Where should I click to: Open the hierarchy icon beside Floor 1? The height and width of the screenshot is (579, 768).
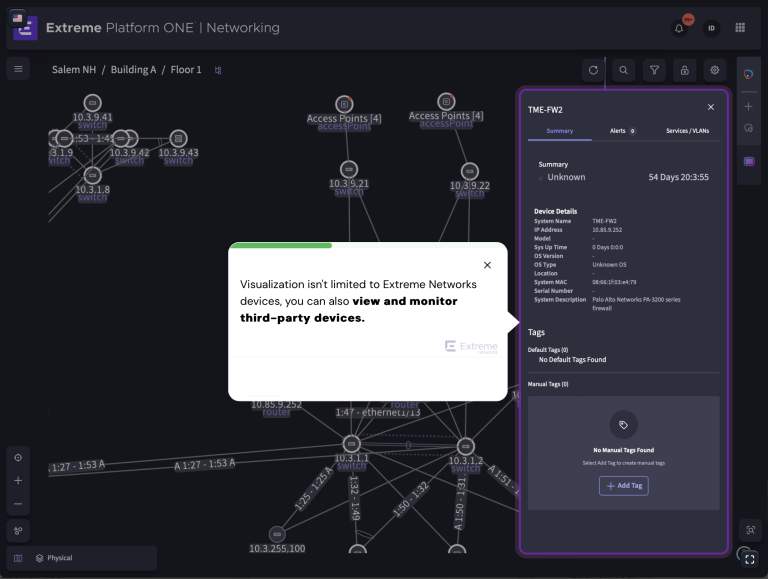coord(218,70)
